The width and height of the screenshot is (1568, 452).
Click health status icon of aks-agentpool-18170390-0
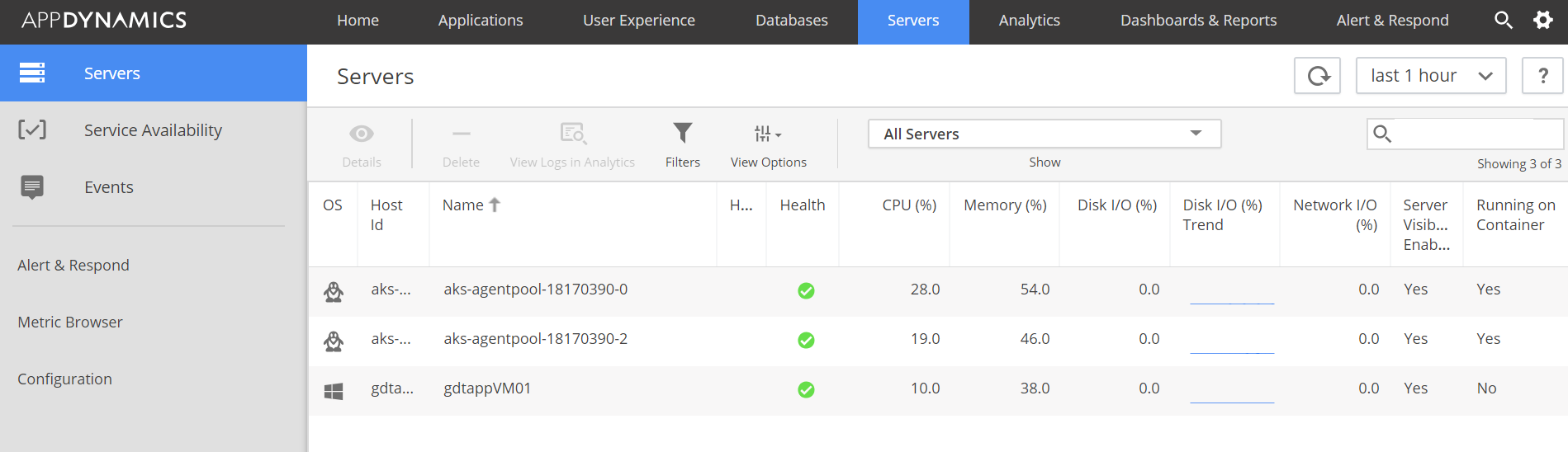point(806,290)
